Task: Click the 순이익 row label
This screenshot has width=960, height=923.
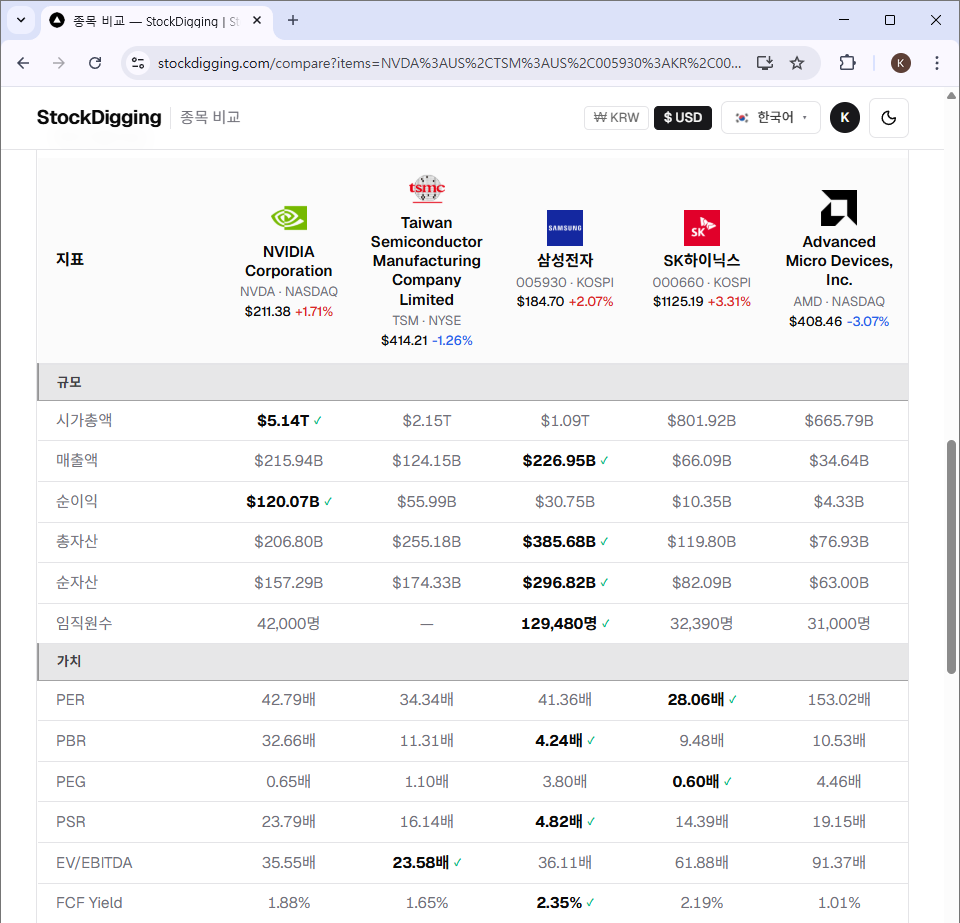Action: [77, 502]
